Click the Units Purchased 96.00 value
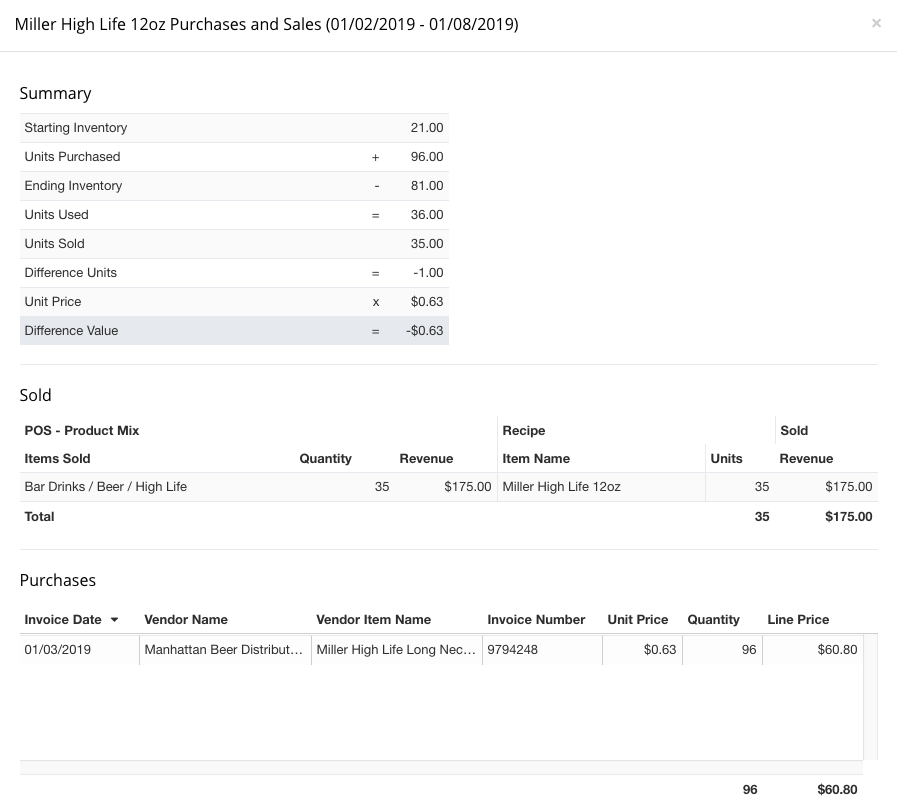 click(427, 157)
